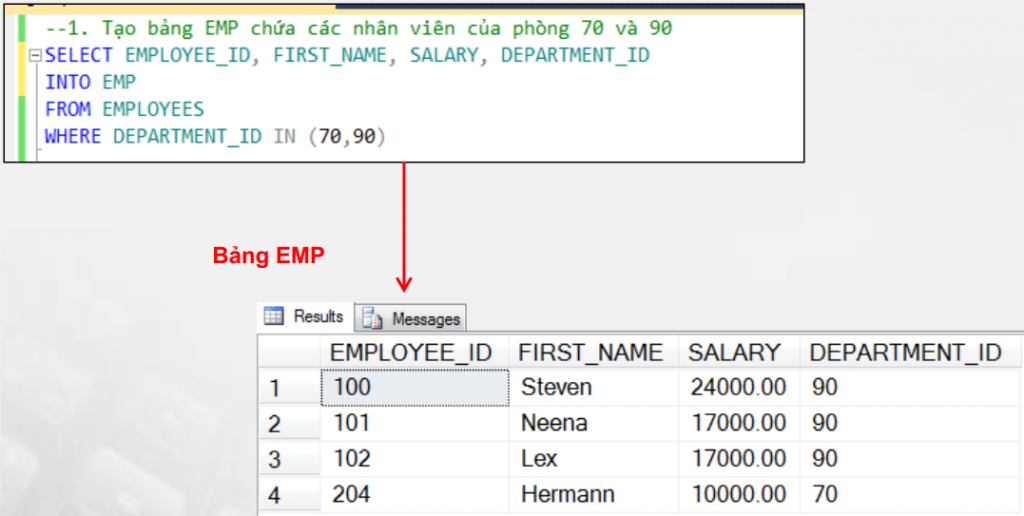The image size is (1024, 516).
Task: Click the cell with employee ID 204
Action: click(x=414, y=495)
